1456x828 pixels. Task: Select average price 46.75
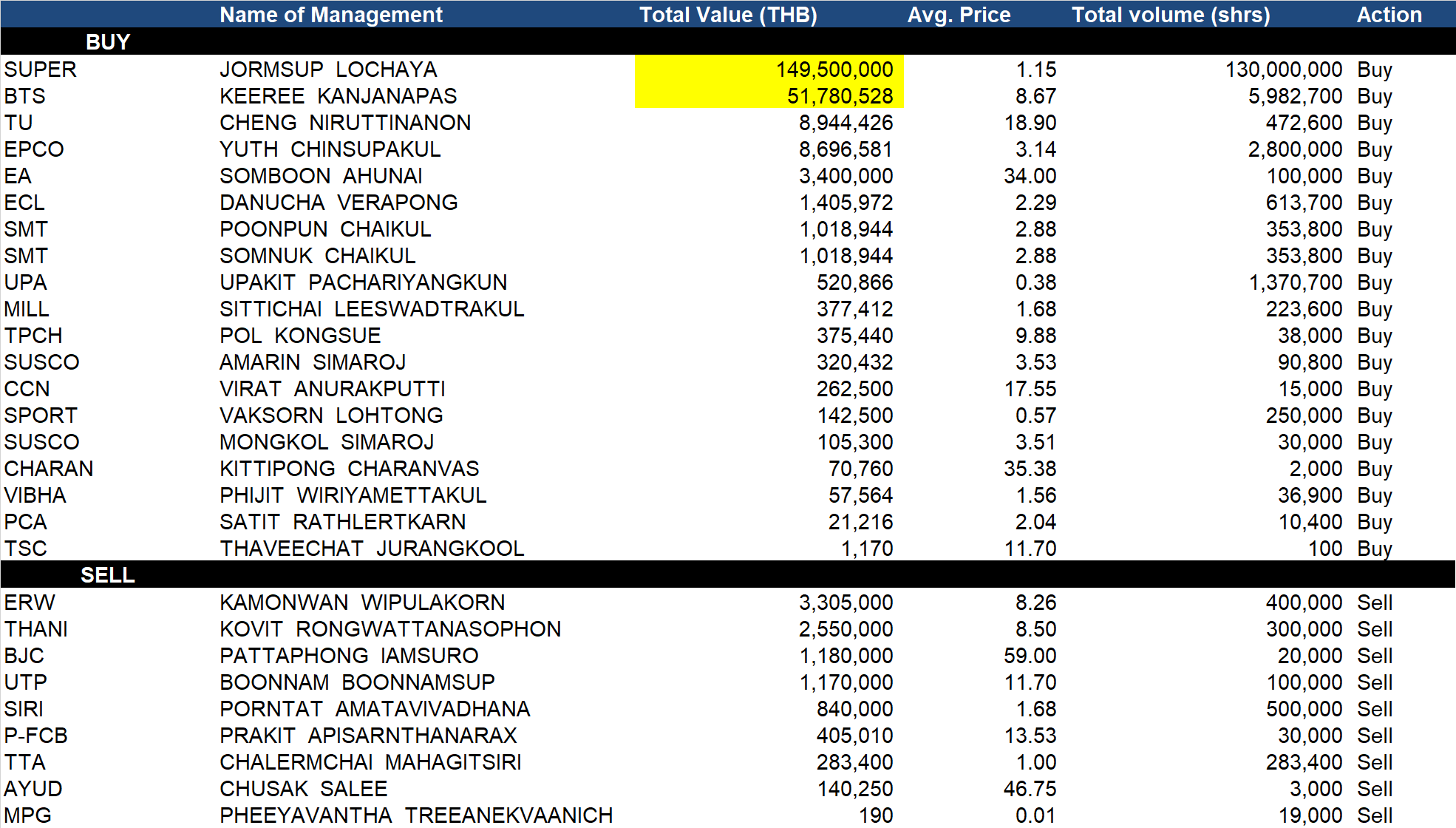click(x=1030, y=789)
